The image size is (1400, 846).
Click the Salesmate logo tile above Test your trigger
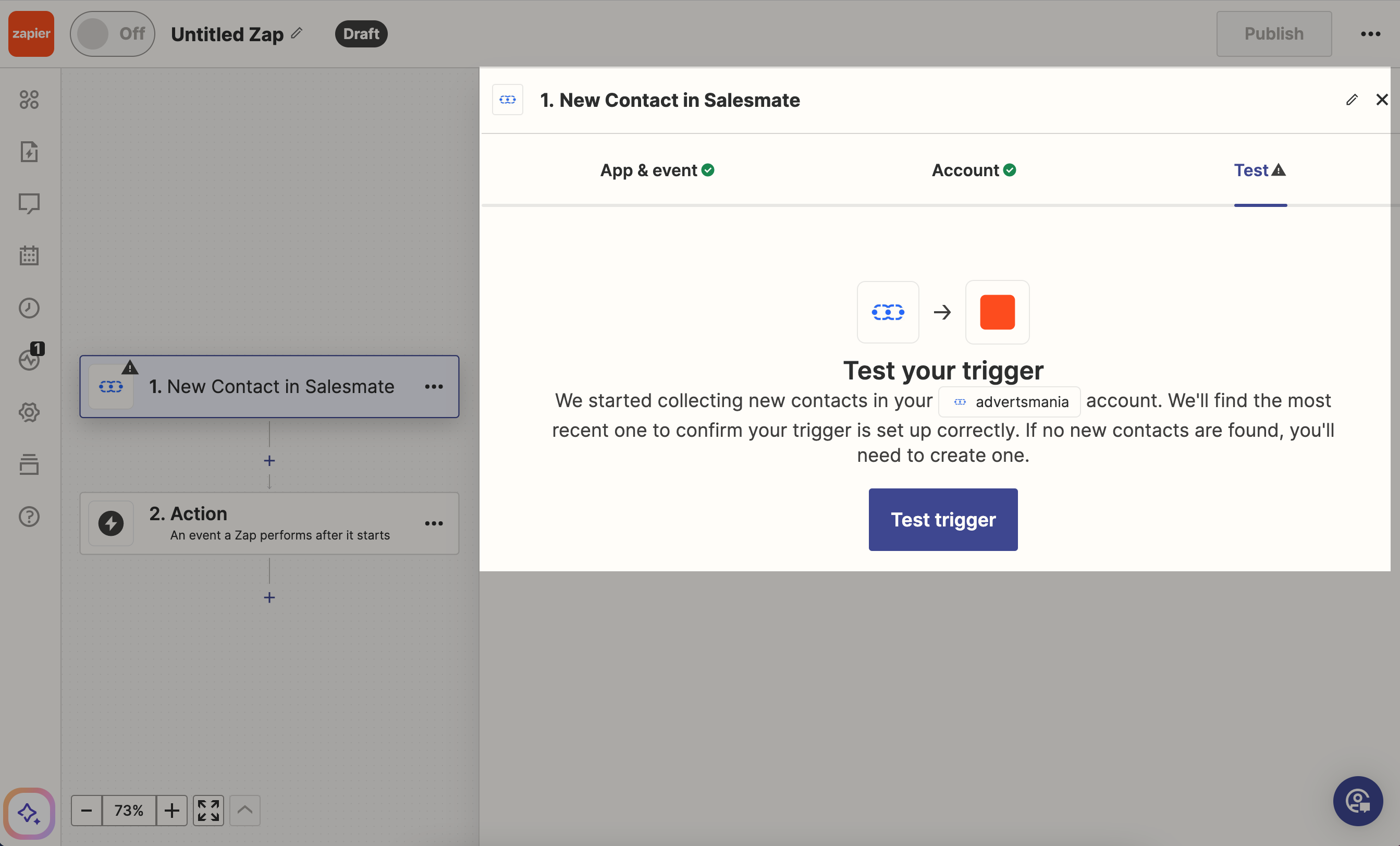click(888, 312)
